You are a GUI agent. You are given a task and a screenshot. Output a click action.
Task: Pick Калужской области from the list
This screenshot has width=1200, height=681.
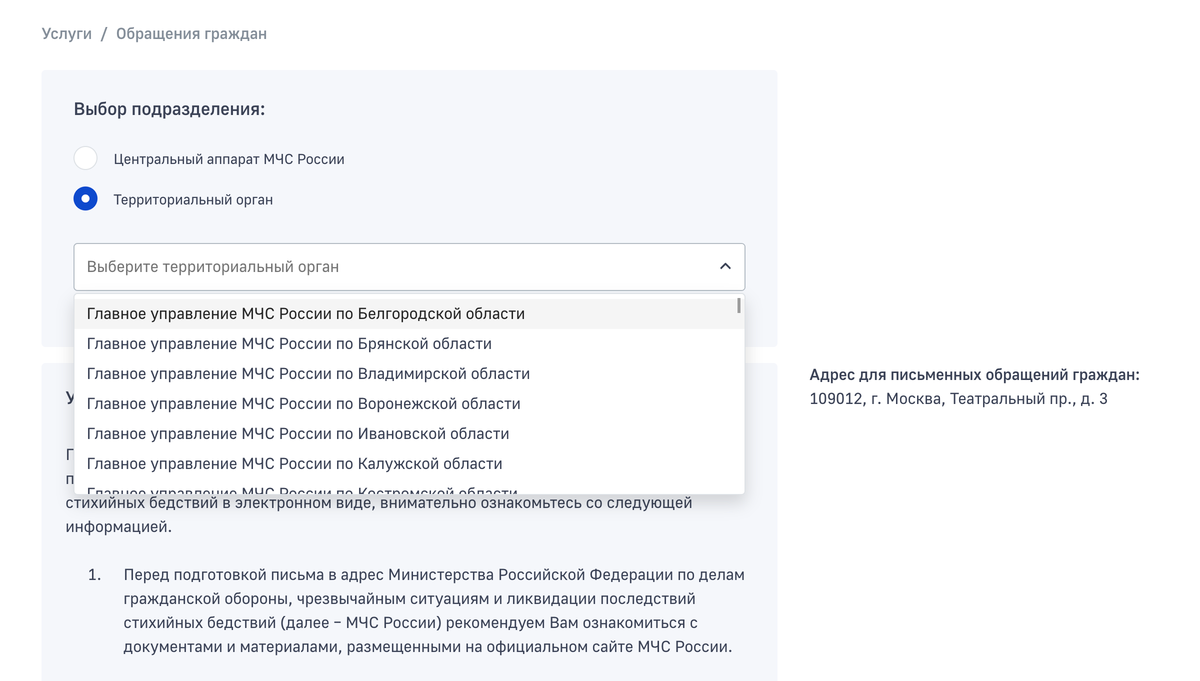[x=294, y=464]
